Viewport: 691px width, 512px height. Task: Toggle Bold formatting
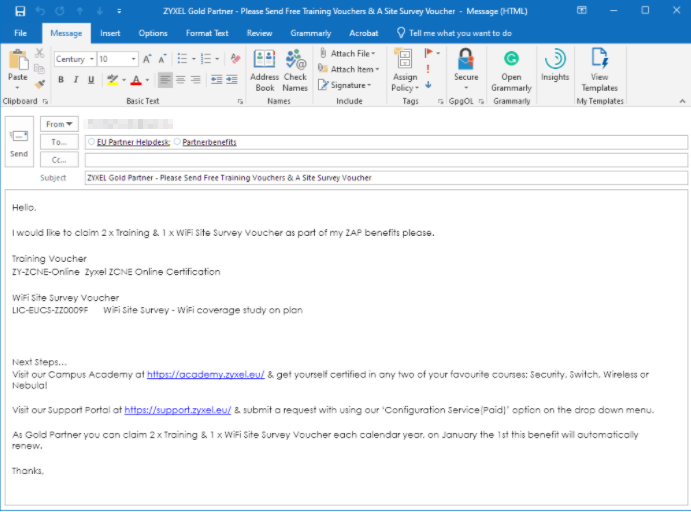point(61,80)
